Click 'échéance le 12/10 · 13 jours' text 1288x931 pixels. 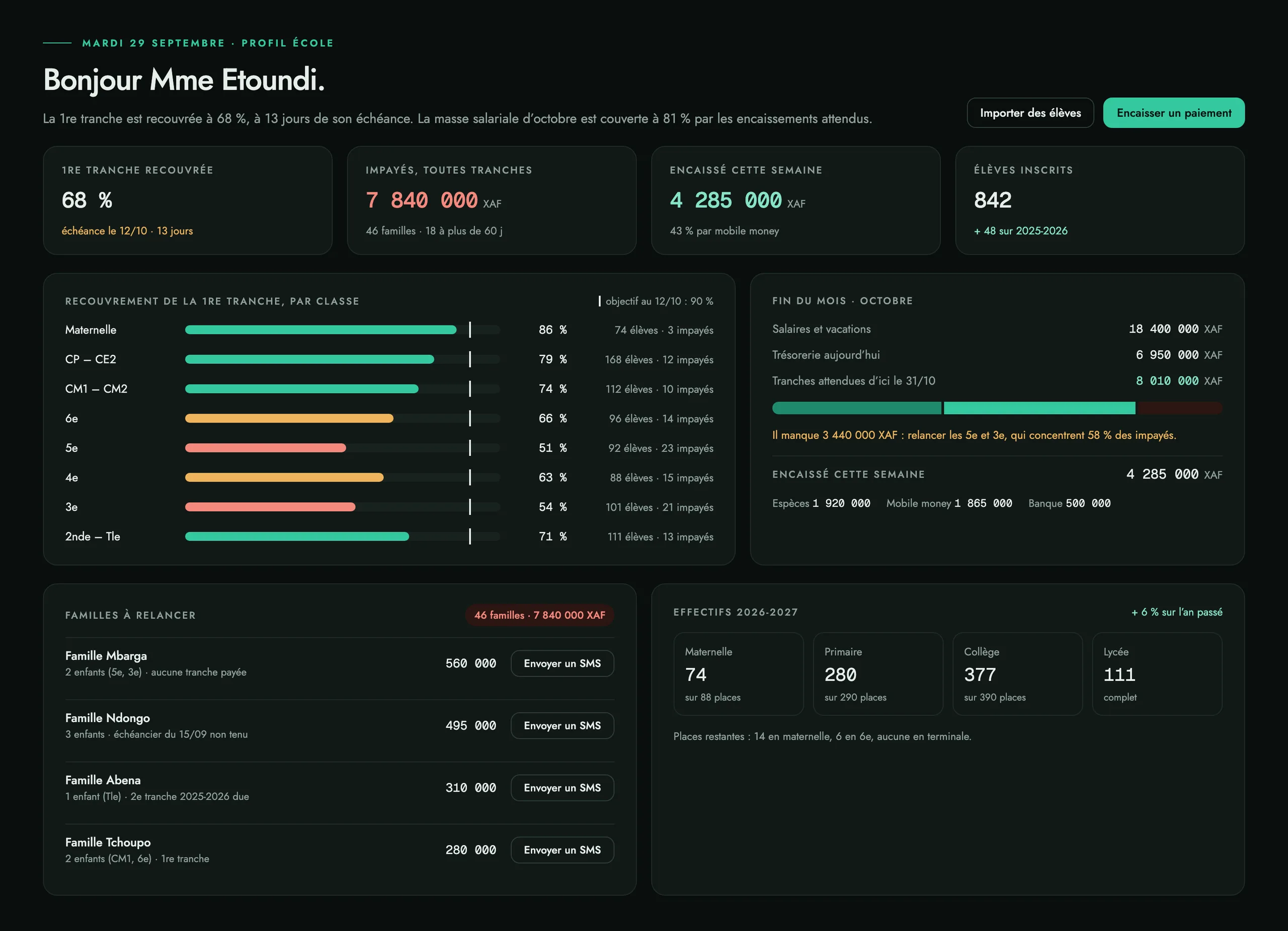click(x=127, y=230)
